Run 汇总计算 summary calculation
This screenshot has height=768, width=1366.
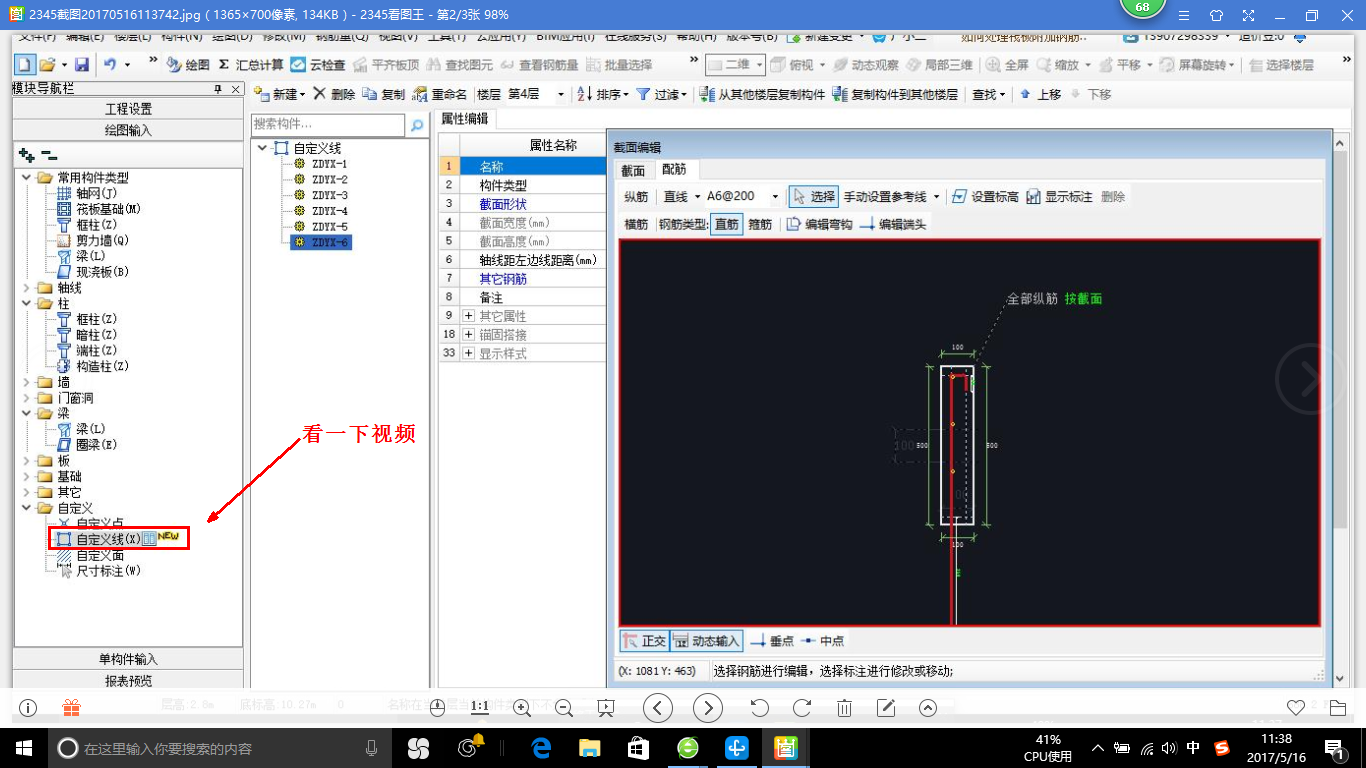tap(251, 64)
